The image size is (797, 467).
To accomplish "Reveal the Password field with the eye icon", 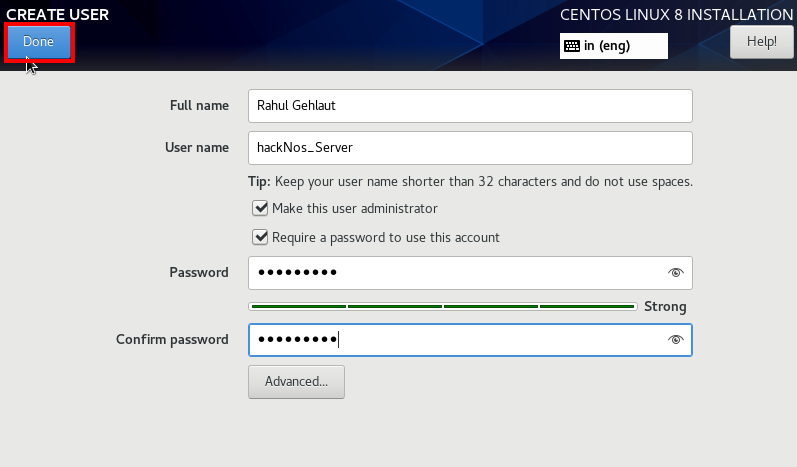I will (x=676, y=273).
